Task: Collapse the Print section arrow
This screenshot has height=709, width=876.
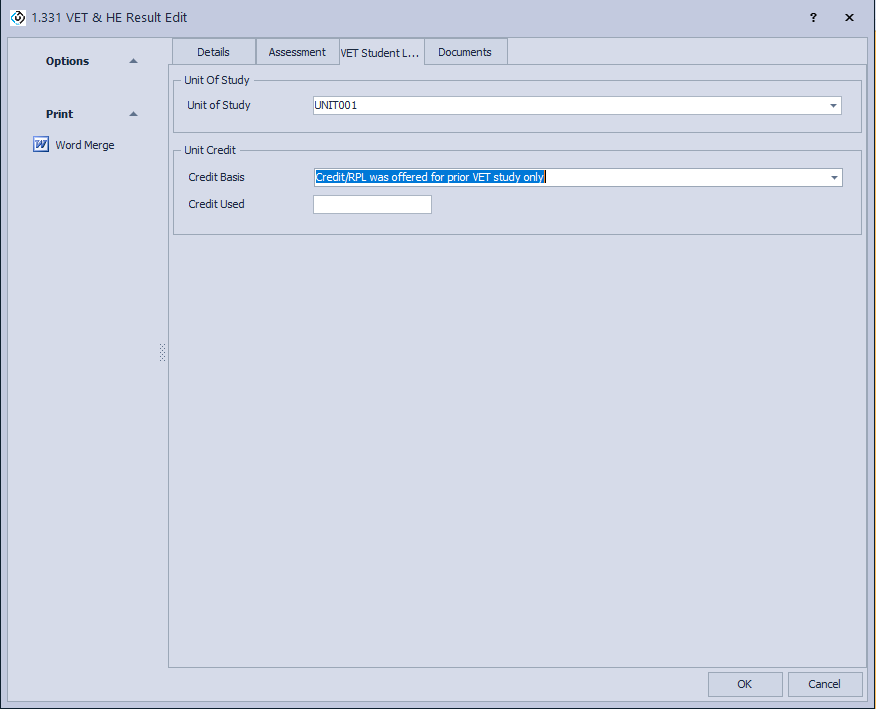Action: (x=133, y=114)
